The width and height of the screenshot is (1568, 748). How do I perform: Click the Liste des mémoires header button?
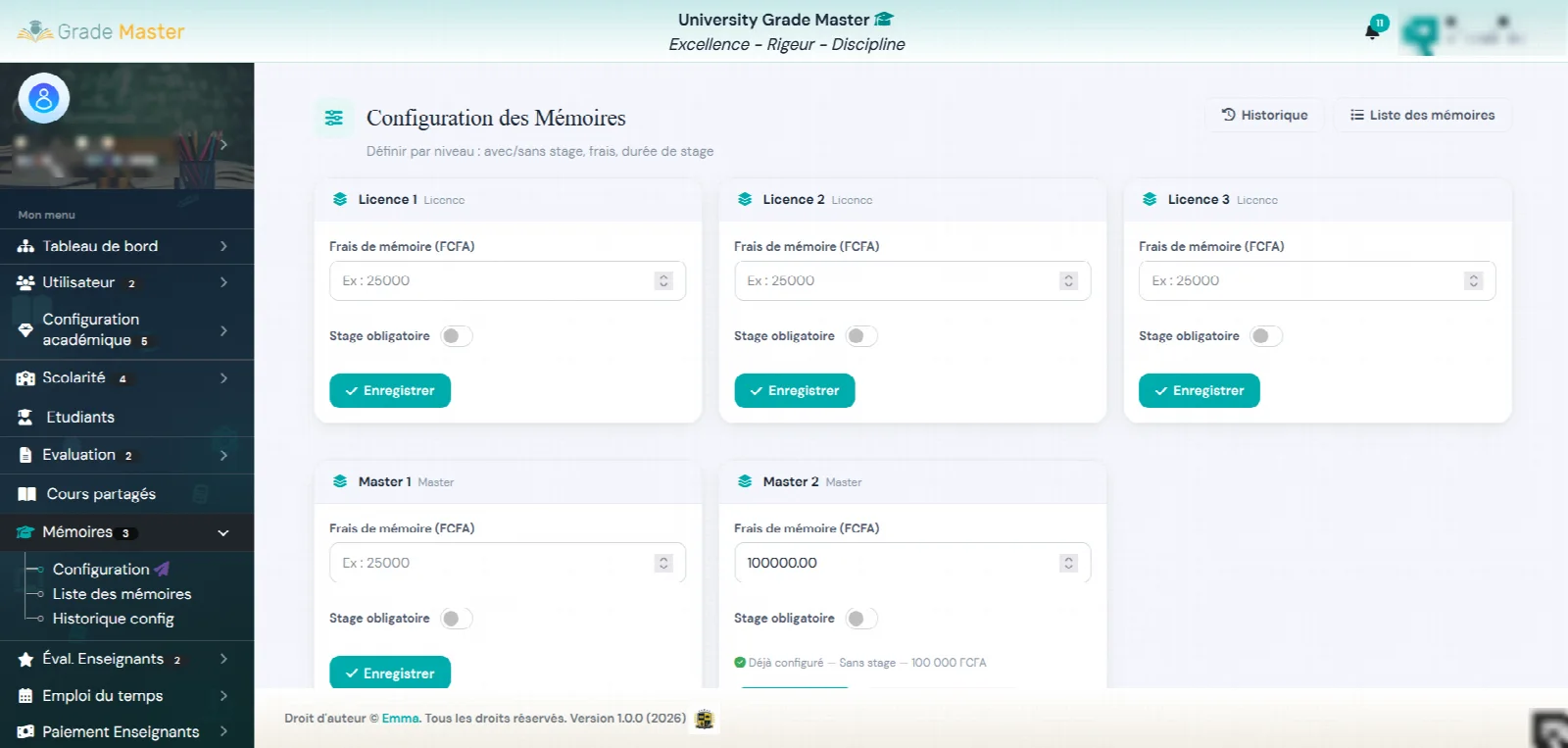click(x=1422, y=115)
